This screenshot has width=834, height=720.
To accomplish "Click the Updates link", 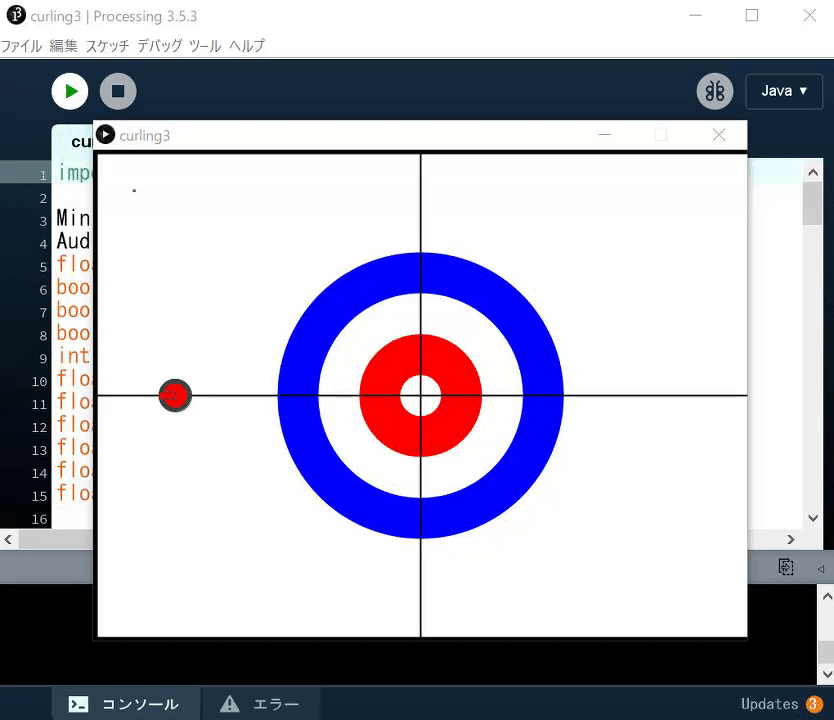I will [x=770, y=704].
